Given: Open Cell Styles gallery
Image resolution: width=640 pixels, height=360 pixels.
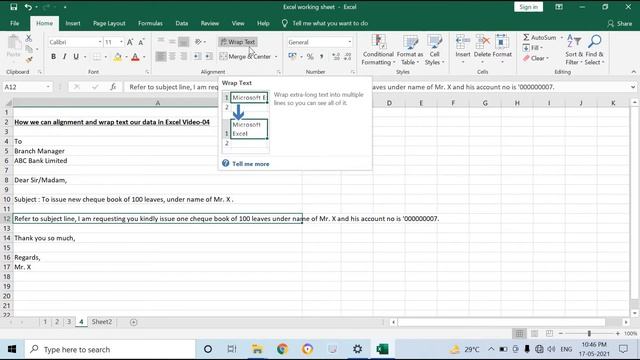Looking at the screenshot, I should 434,50.
